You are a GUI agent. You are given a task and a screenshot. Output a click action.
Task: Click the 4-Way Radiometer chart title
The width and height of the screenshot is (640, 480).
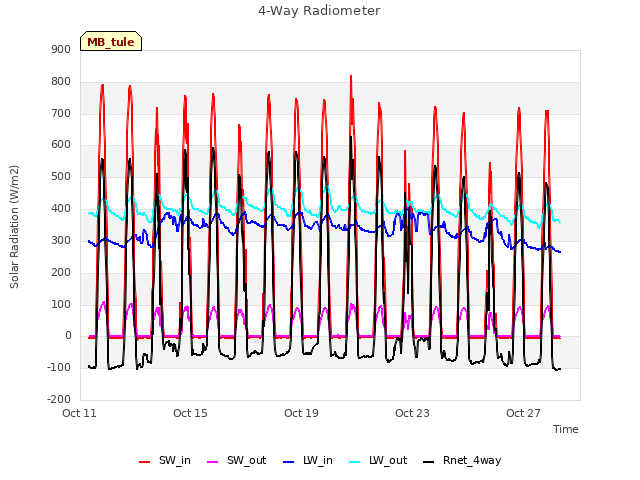pos(319,11)
